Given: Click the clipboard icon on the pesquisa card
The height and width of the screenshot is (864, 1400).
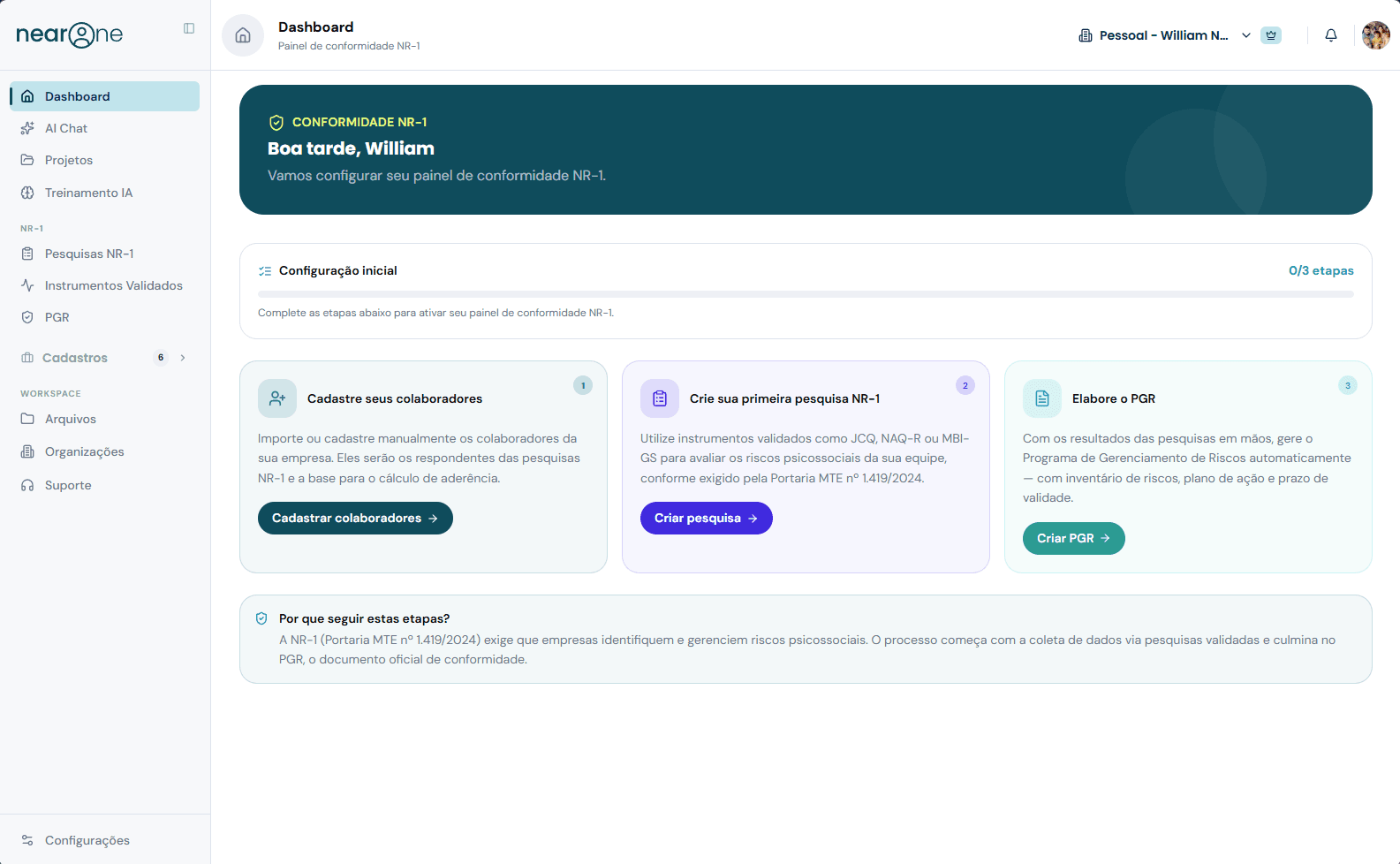Looking at the screenshot, I should pyautogui.click(x=660, y=398).
